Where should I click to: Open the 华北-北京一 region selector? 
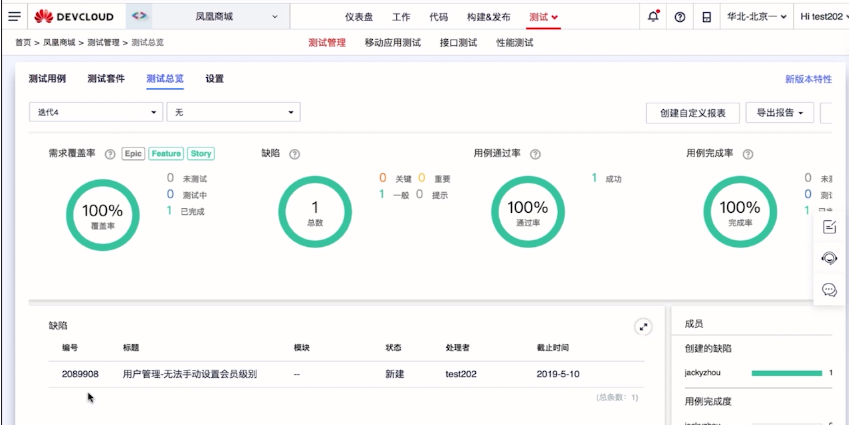(x=756, y=17)
